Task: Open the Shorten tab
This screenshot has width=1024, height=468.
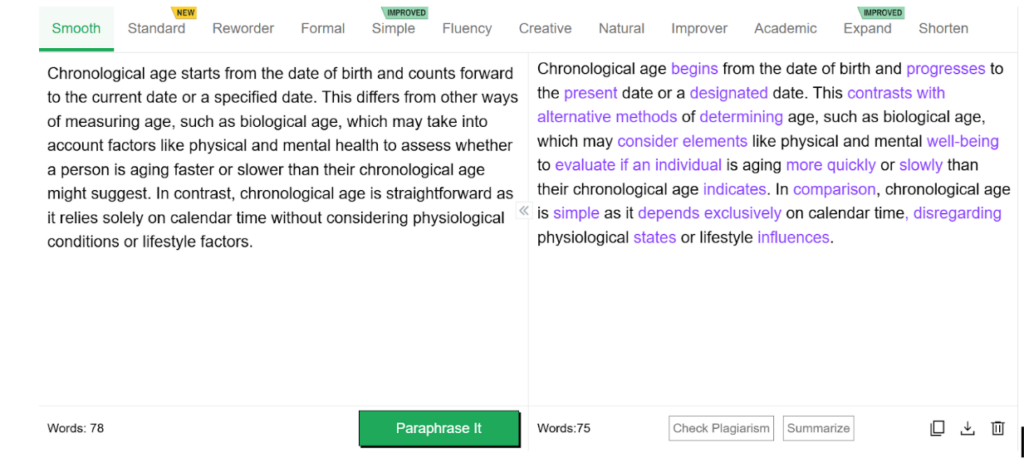Action: (x=943, y=28)
